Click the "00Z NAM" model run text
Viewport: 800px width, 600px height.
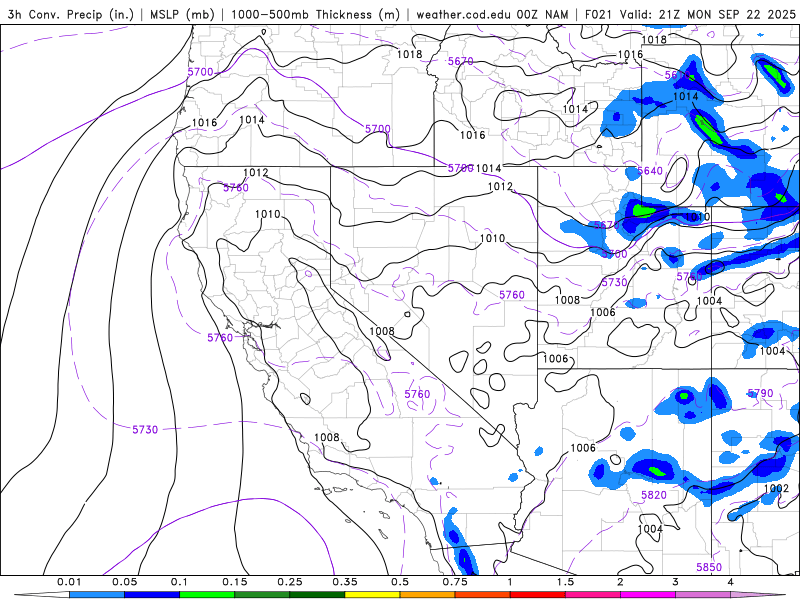click(x=542, y=14)
